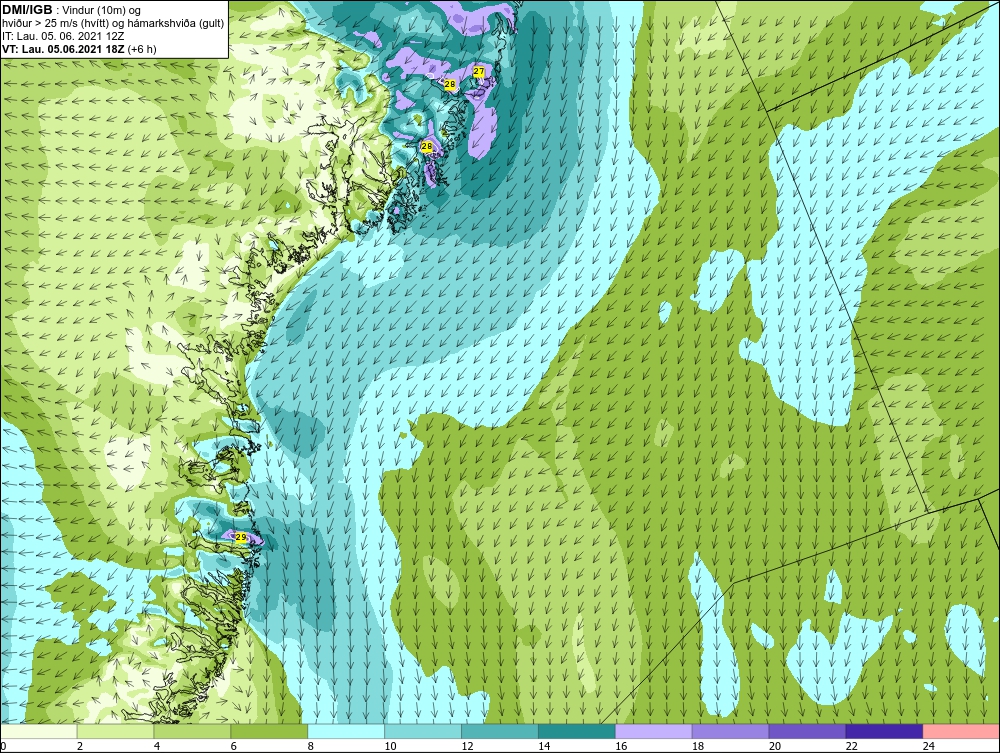This screenshot has width=1000, height=753.
Task: Click the DMI/IGB title in the legend box
Action: (27, 10)
